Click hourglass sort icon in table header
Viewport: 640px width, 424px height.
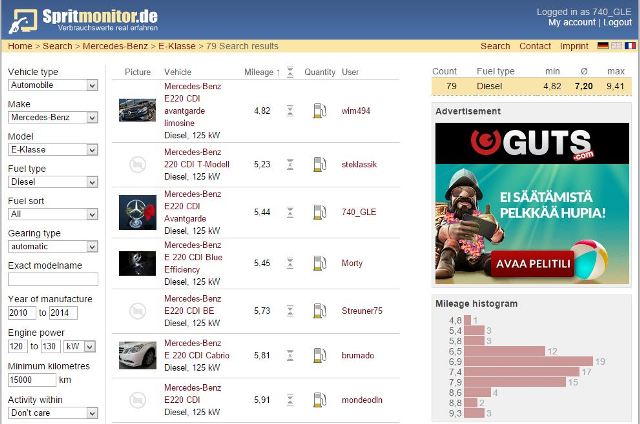click(290, 72)
